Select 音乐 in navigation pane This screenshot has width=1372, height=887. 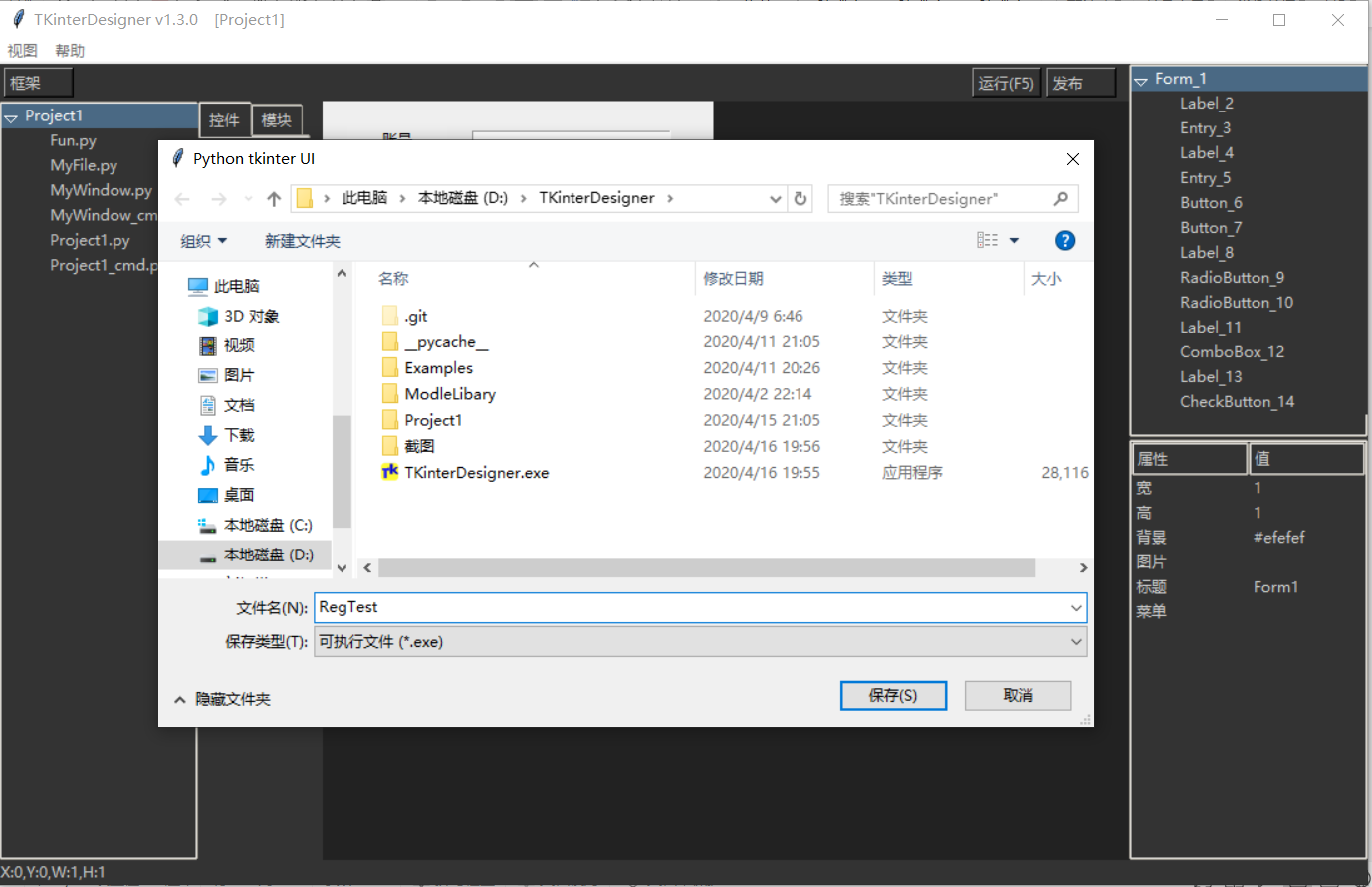point(227,465)
